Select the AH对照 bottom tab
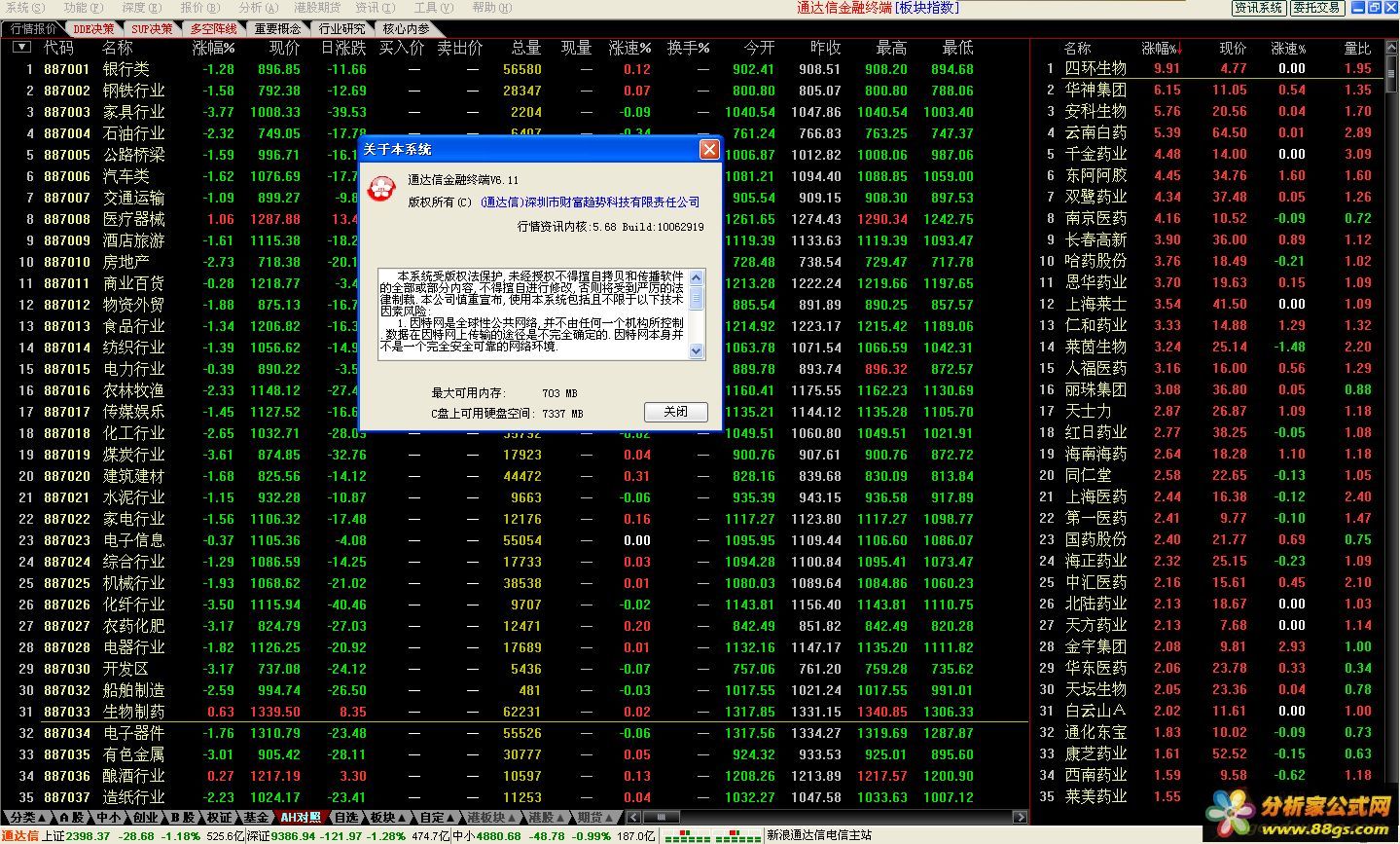The width and height of the screenshot is (1400, 844). pos(302,818)
